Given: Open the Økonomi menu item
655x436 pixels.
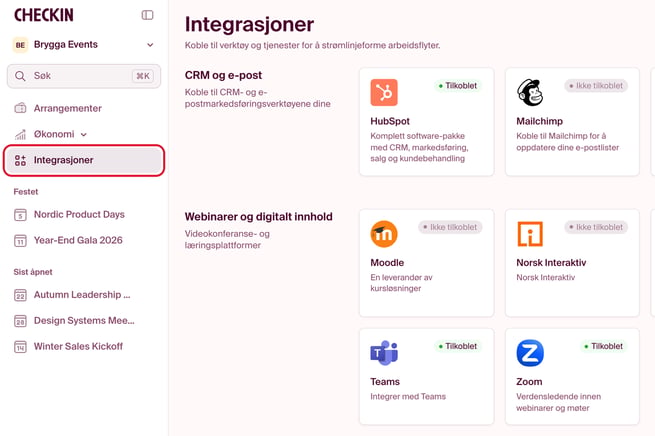Looking at the screenshot, I should point(54,134).
